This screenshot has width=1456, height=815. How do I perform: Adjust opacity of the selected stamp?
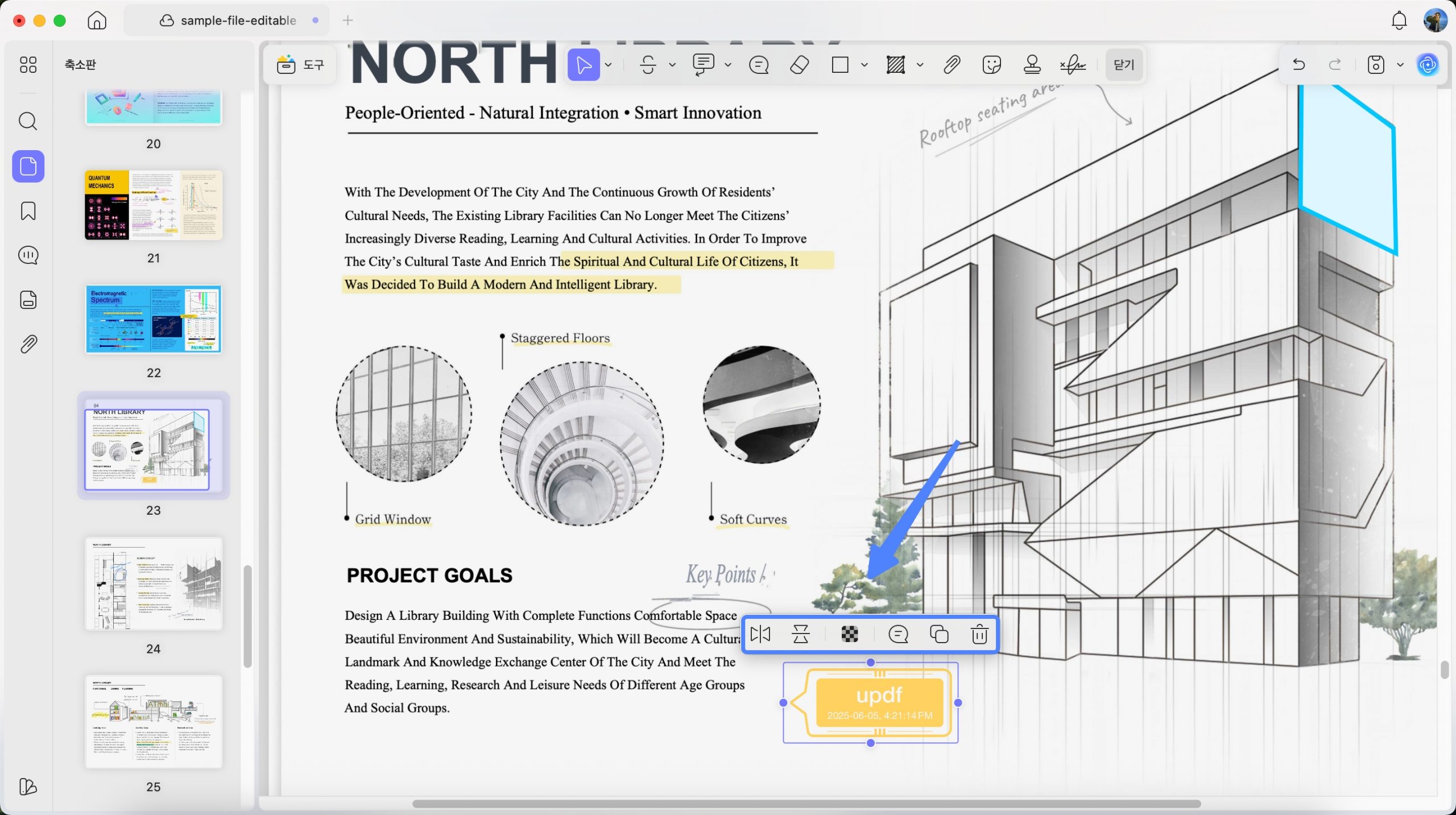(849, 634)
